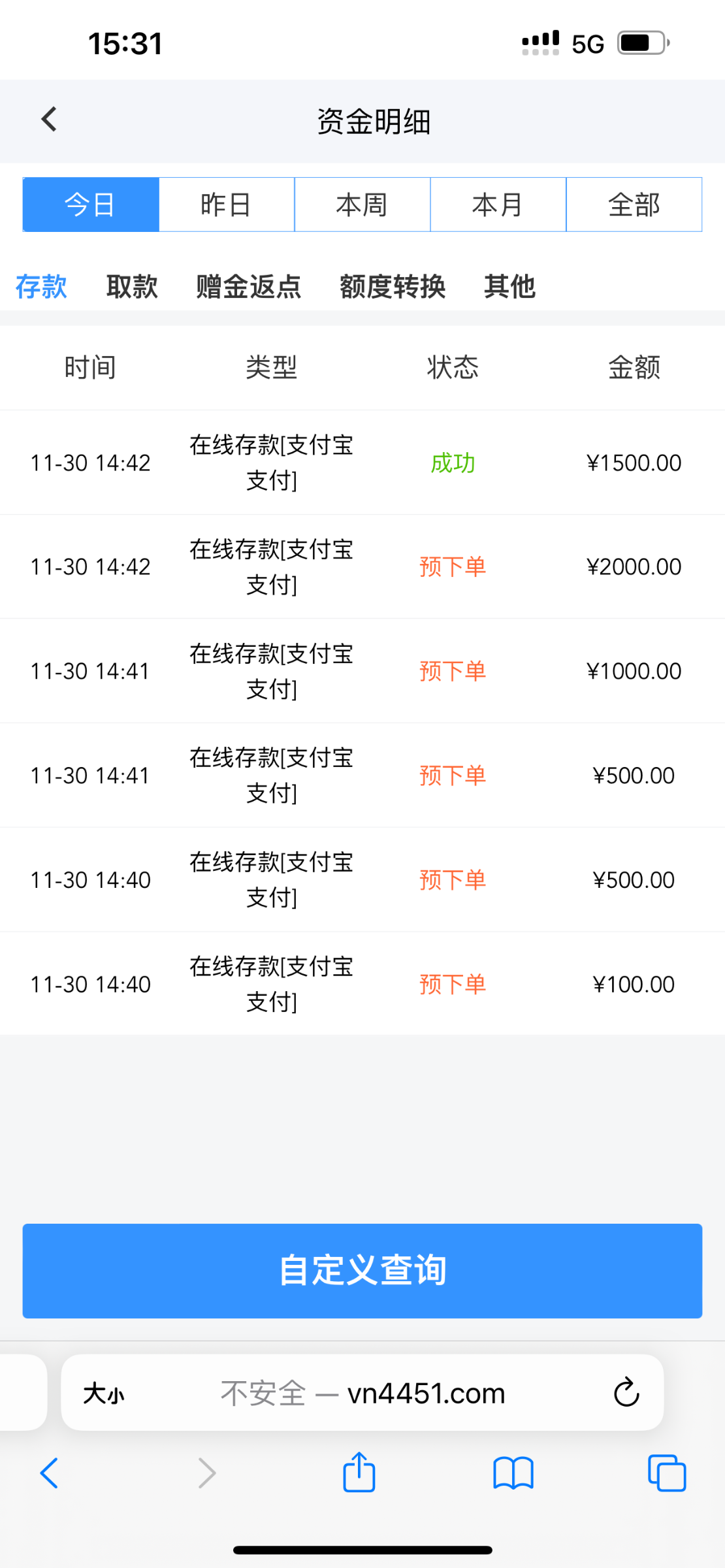
Task: Choose the 本周 date range
Action: (362, 204)
